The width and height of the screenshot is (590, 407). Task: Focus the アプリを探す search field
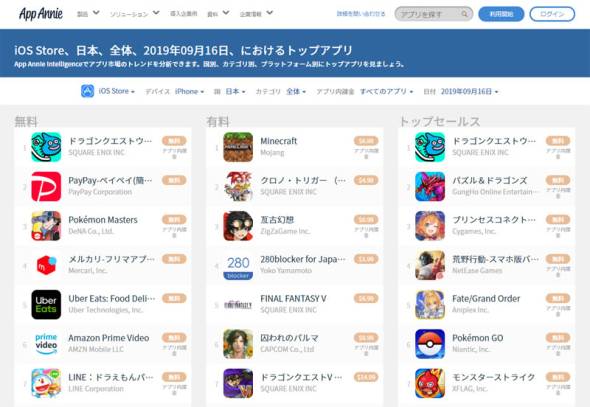[x=433, y=14]
